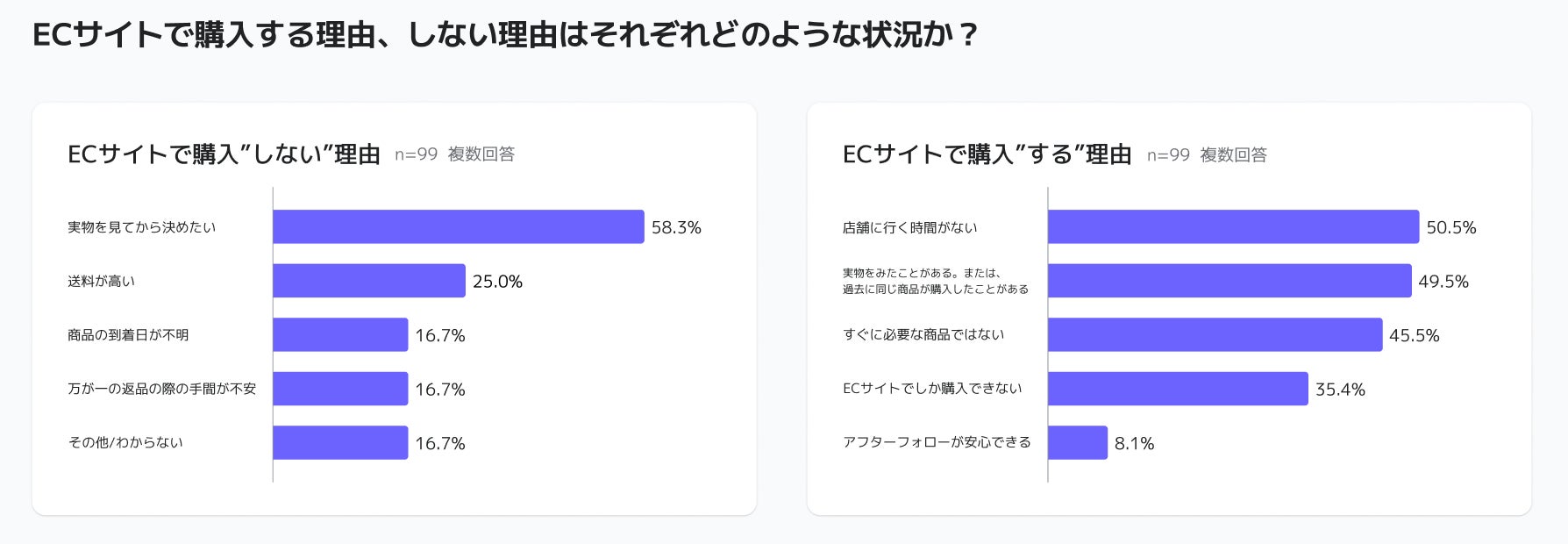Click the bar for その他/わからない
Screen dimensions: 1568x544
click(x=340, y=442)
